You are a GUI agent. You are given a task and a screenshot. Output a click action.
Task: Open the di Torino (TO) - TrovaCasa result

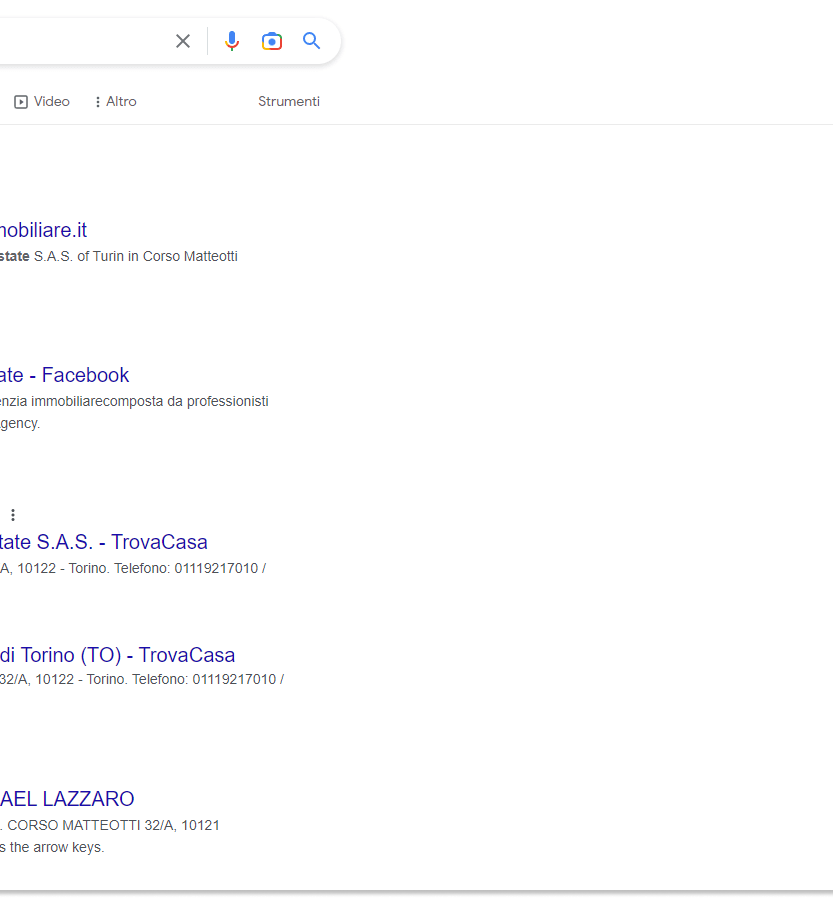[x=117, y=655]
